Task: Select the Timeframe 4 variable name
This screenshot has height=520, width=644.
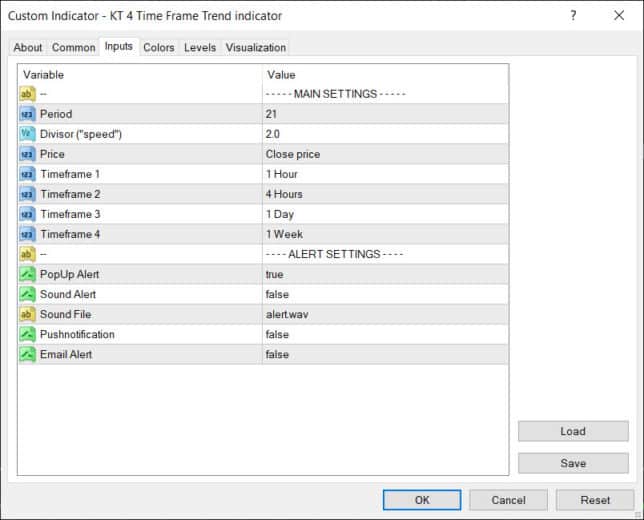Action: 70,235
